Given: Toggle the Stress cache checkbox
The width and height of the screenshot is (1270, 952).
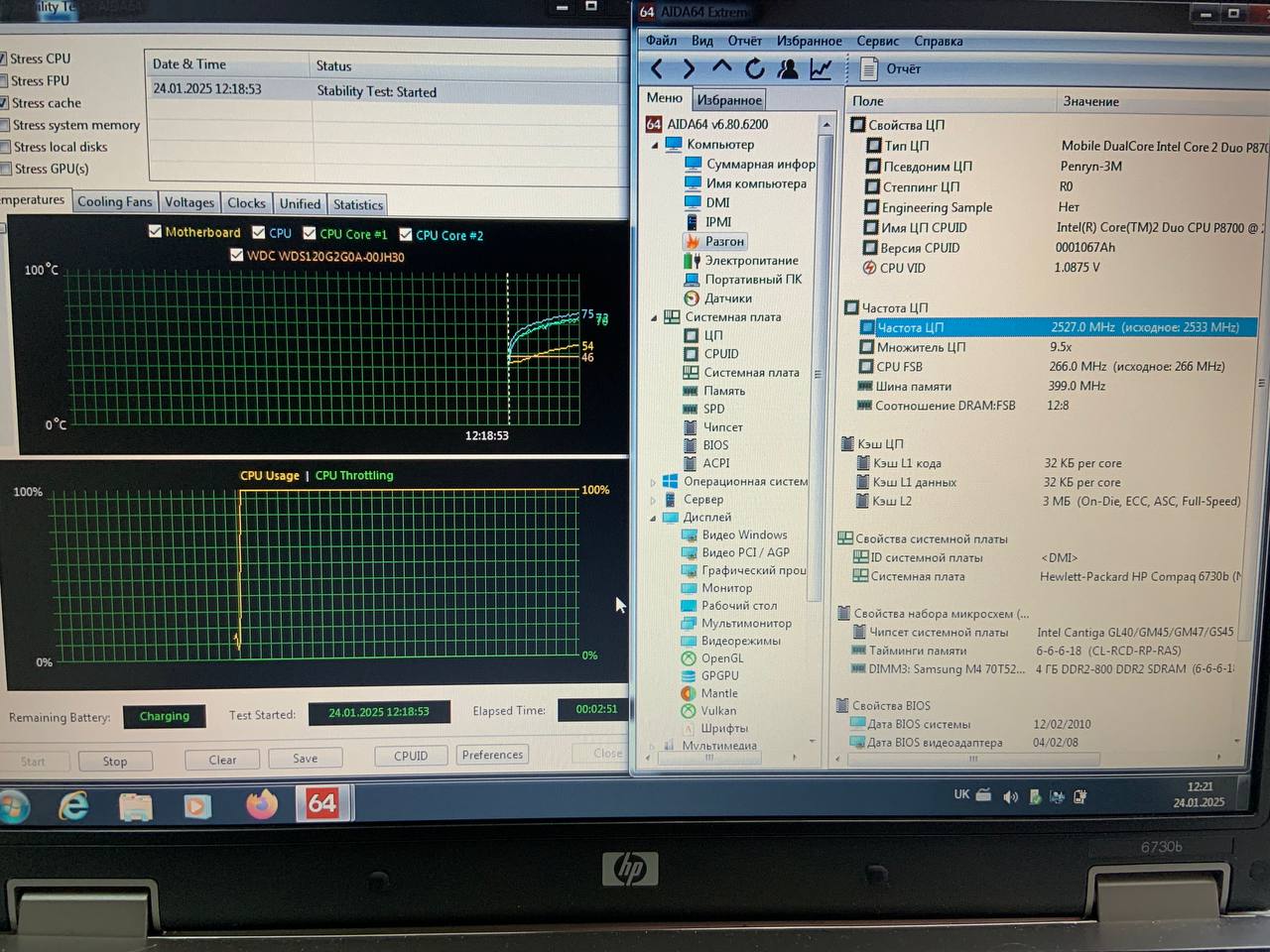Looking at the screenshot, I should [x=3, y=102].
